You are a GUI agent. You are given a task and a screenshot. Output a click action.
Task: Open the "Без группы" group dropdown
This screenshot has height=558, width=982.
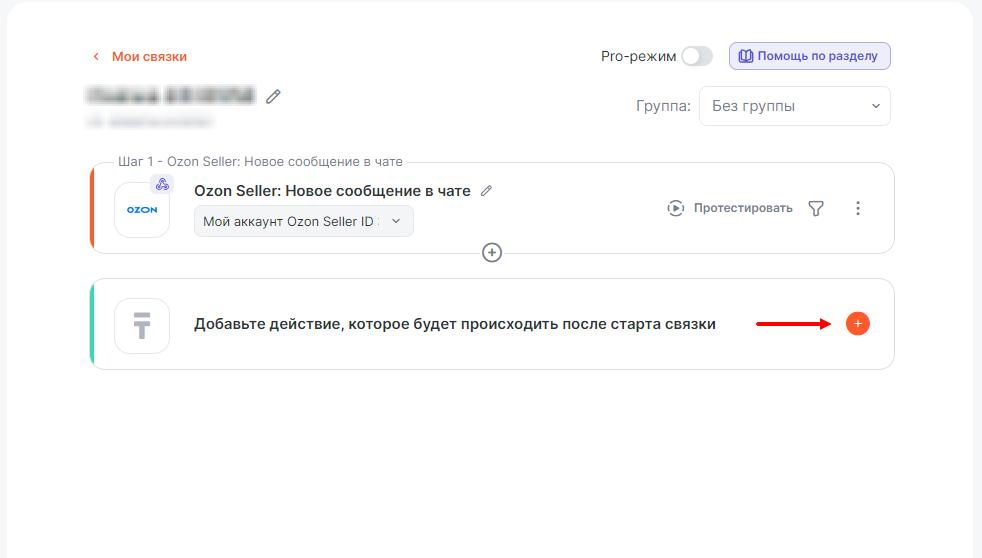coord(794,106)
